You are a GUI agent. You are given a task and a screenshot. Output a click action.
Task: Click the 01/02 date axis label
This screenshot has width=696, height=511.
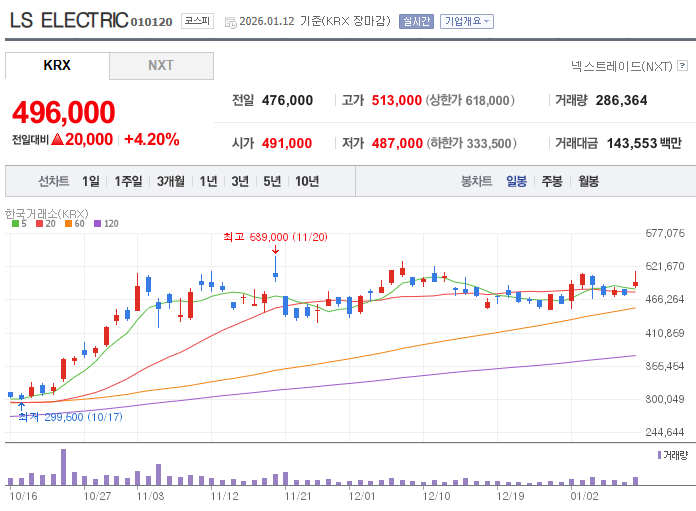click(584, 496)
